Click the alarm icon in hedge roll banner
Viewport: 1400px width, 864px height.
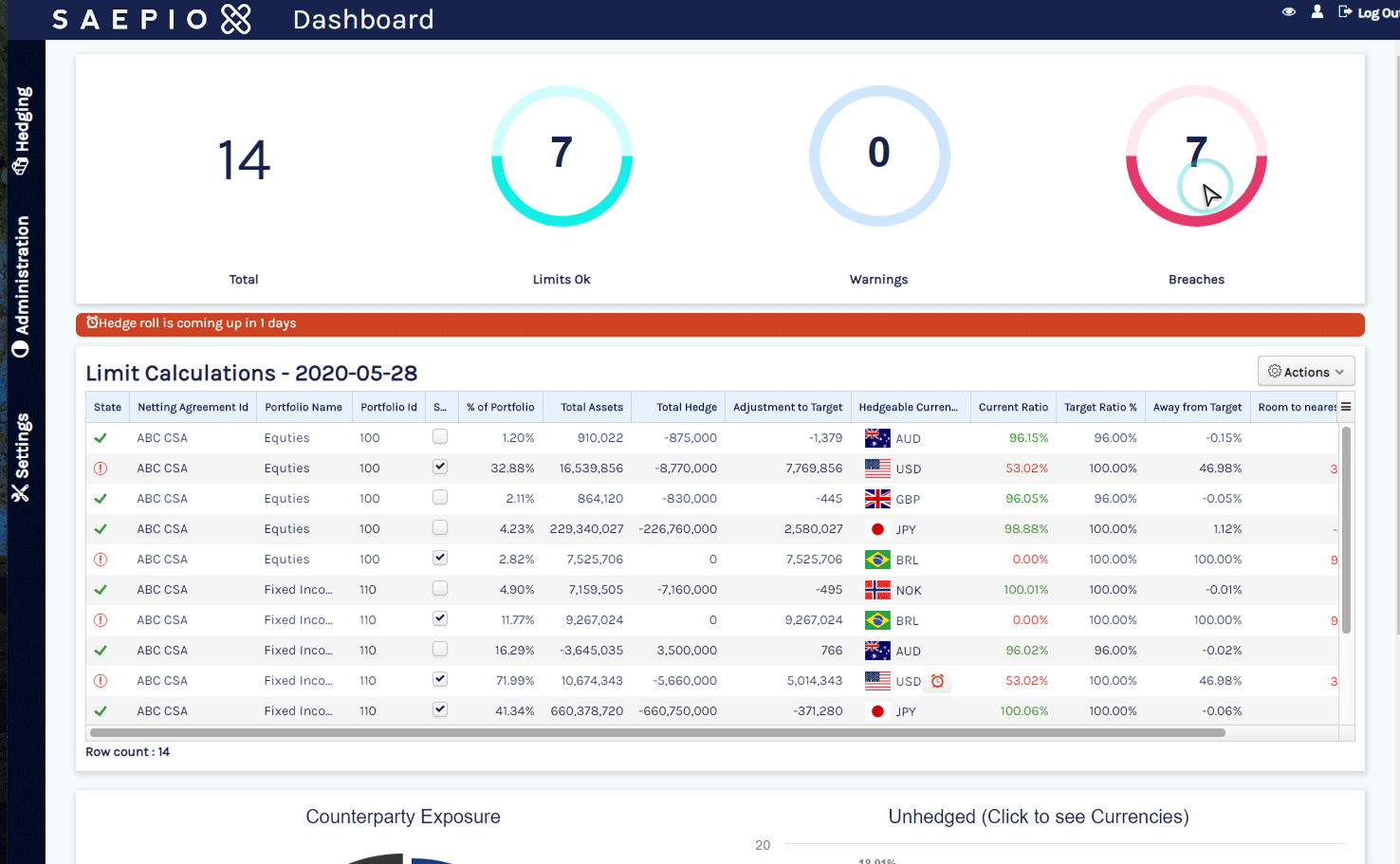[92, 322]
